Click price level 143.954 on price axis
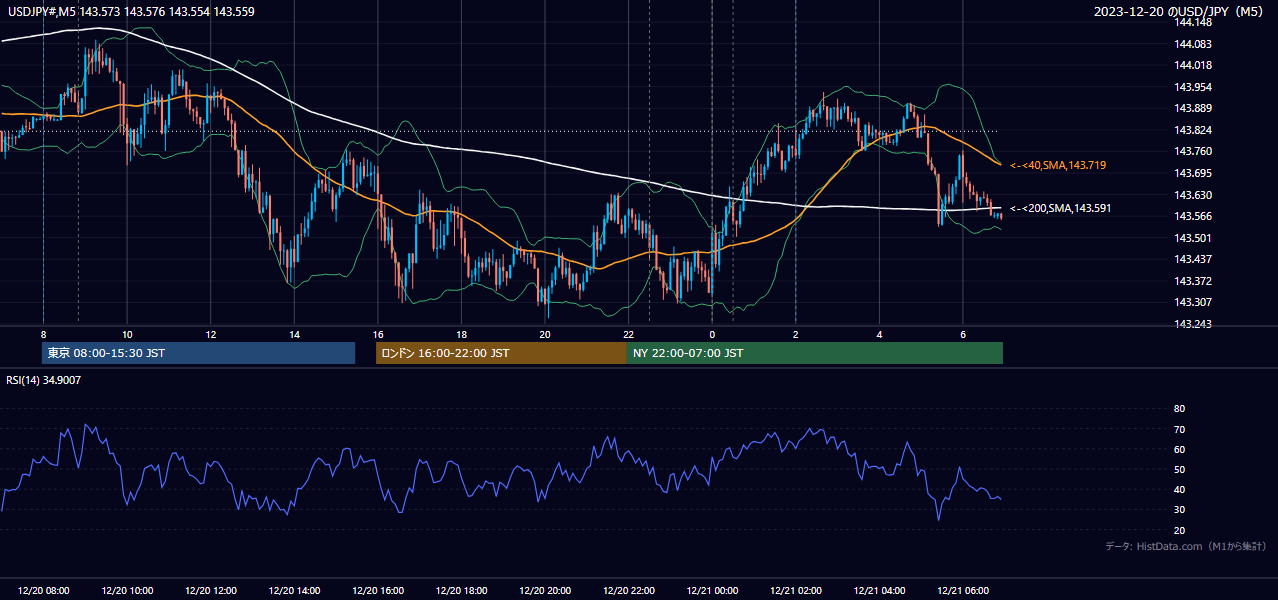The image size is (1278, 600). pos(1194,87)
